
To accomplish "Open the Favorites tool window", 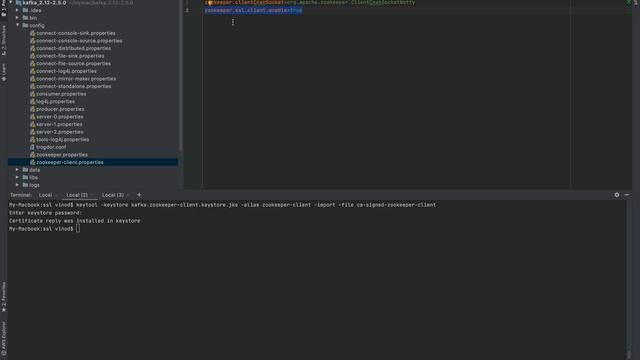I will (x=4, y=297).
